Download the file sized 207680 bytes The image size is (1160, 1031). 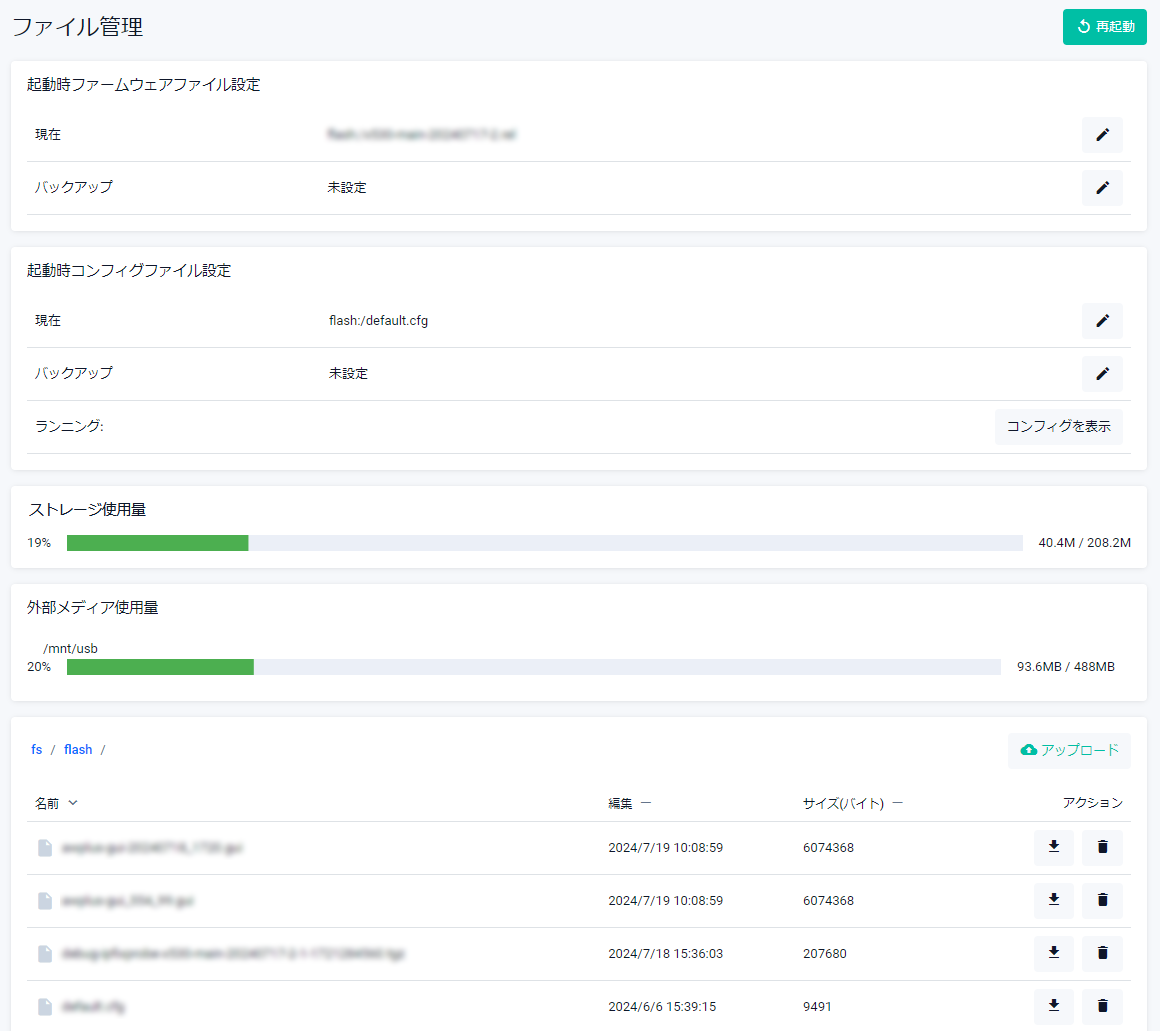coord(1053,954)
